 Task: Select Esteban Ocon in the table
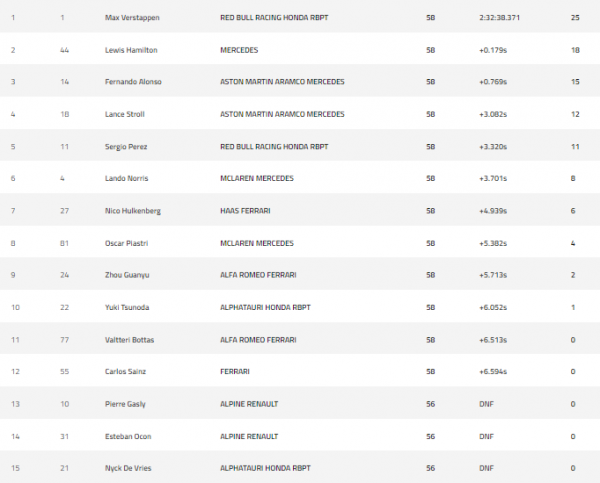pos(127,437)
